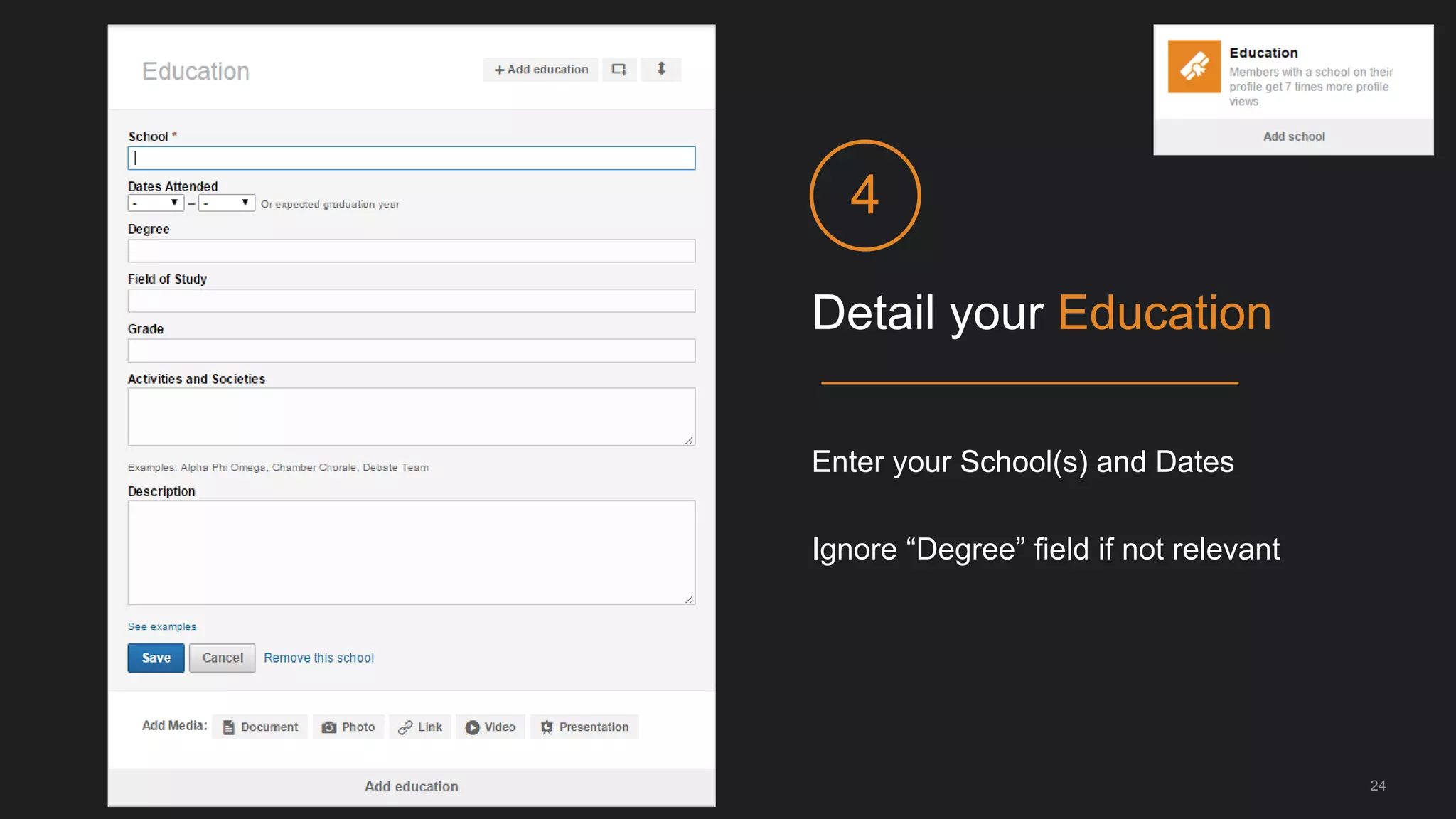Click Remove this school link
The image size is (1456, 819).
pyautogui.click(x=318, y=658)
